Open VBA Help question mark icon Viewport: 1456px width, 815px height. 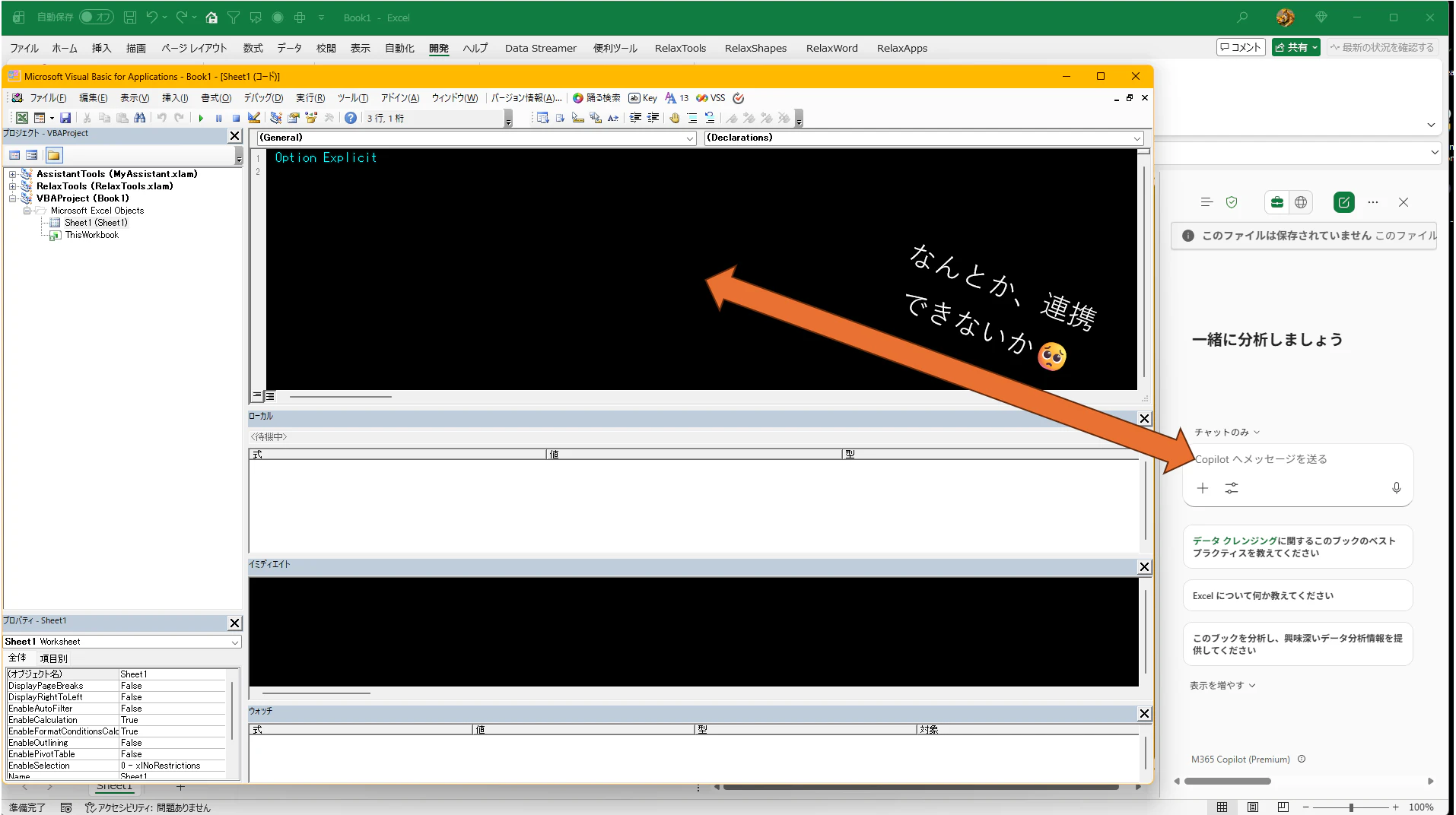[351, 118]
